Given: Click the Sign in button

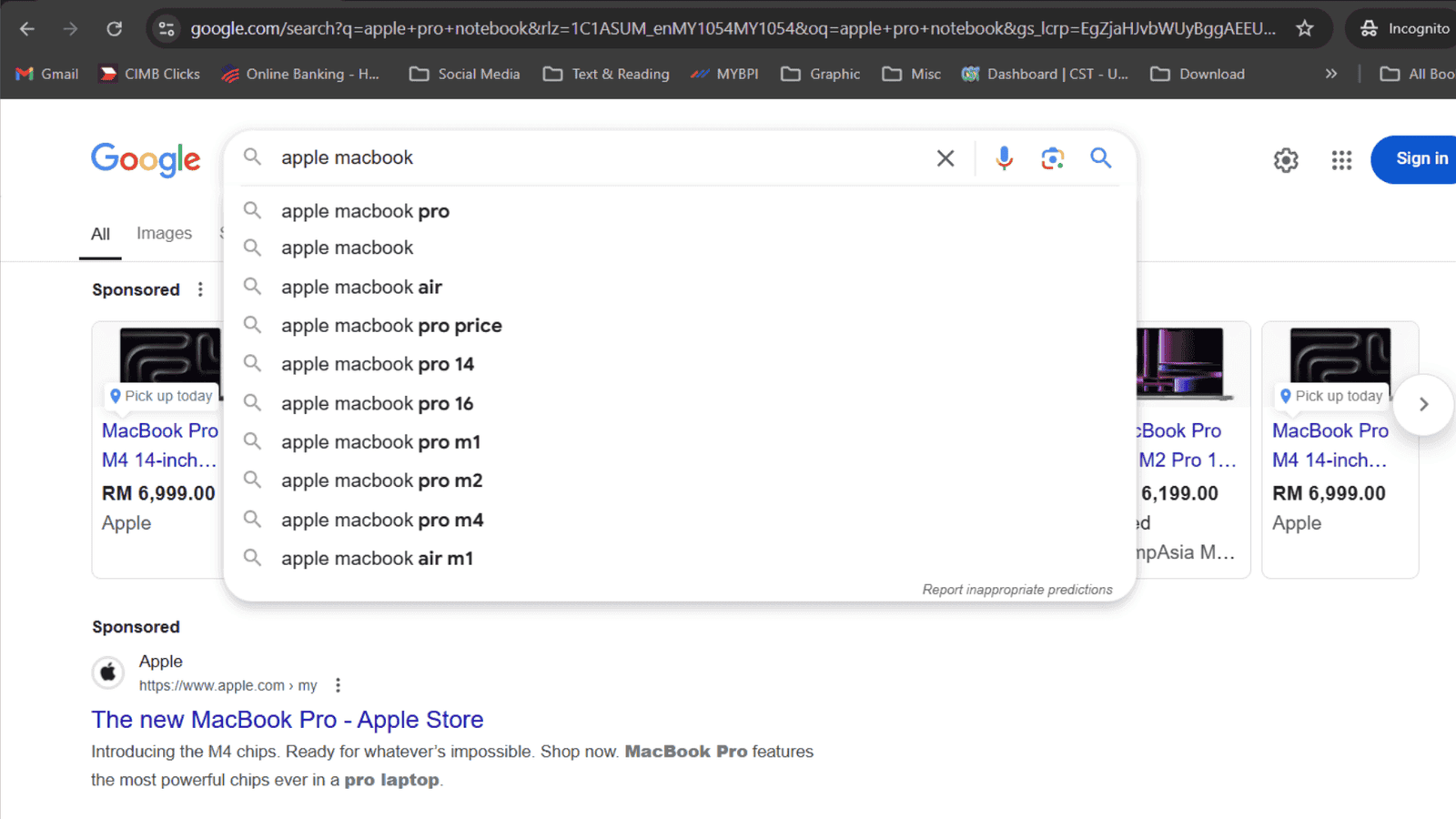Looking at the screenshot, I should (x=1414, y=159).
